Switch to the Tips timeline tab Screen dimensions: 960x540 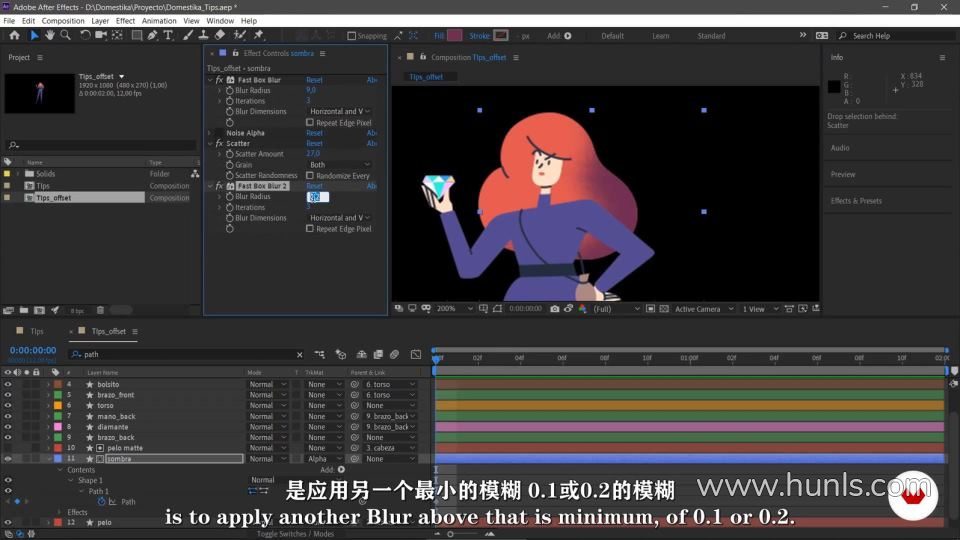(37, 331)
